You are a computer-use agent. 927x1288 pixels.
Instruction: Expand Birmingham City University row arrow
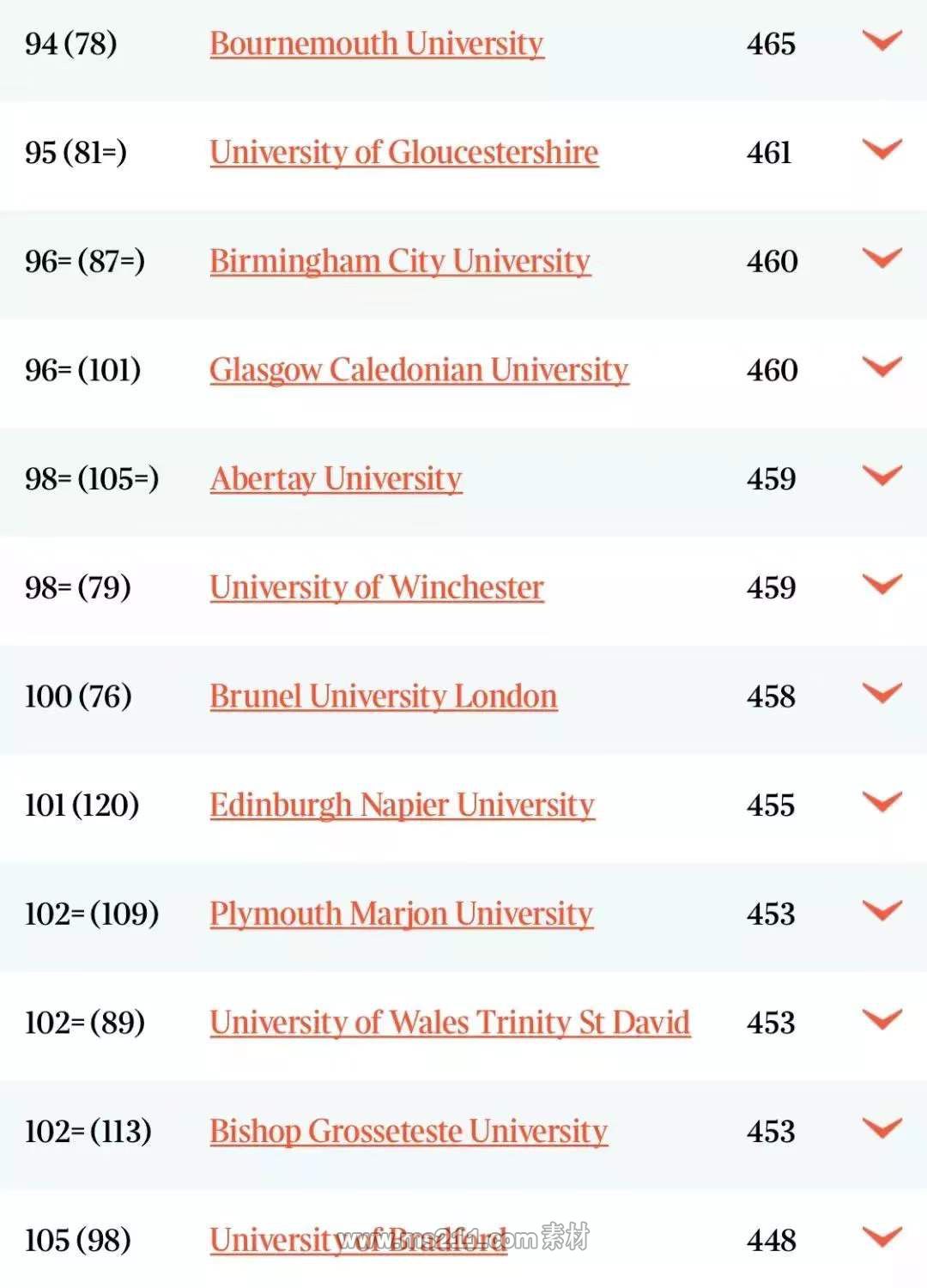point(882,258)
